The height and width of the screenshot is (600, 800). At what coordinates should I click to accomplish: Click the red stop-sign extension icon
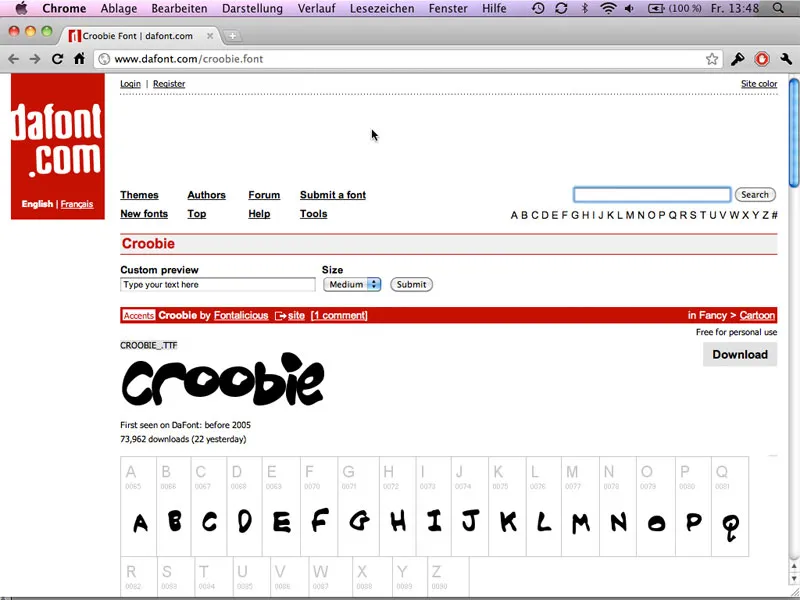coord(762,59)
